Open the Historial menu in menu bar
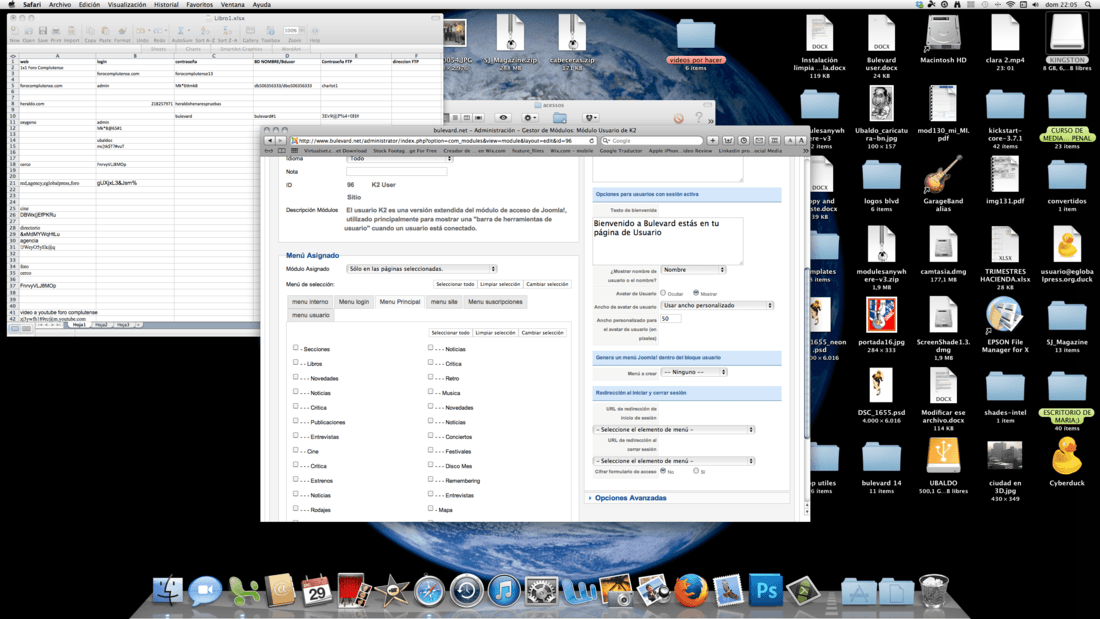 coord(166,5)
